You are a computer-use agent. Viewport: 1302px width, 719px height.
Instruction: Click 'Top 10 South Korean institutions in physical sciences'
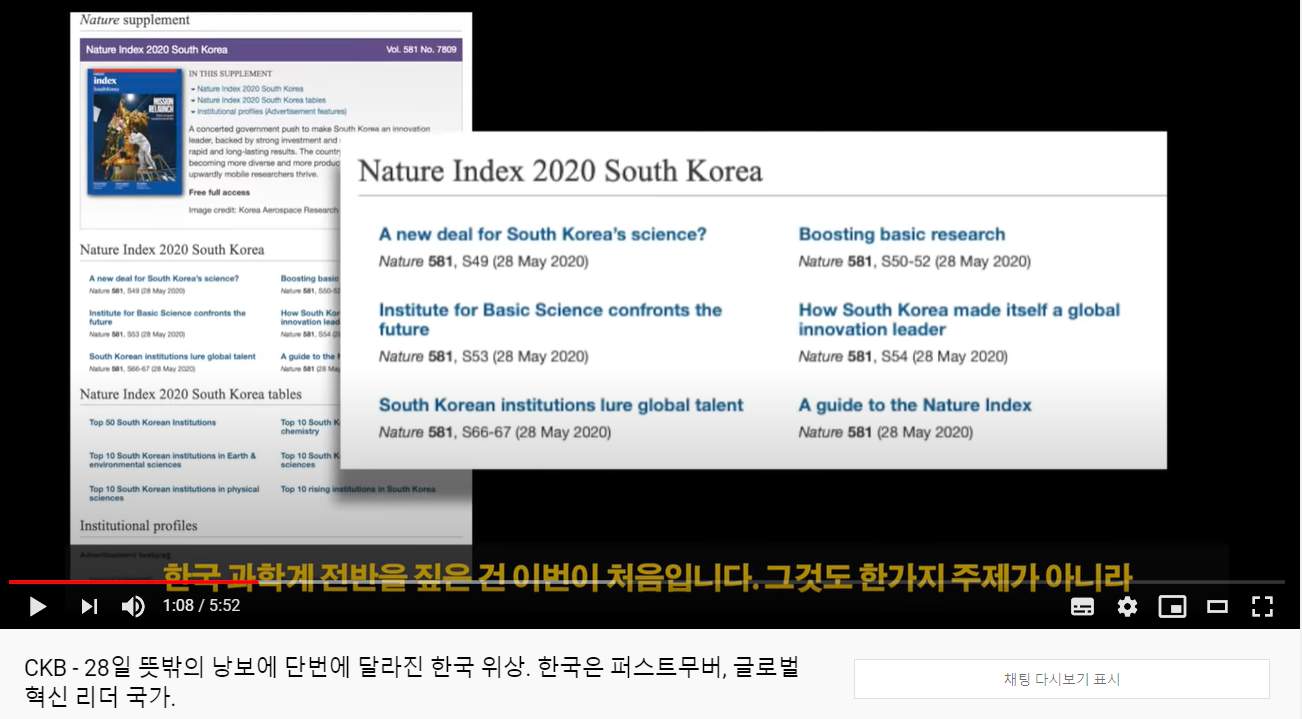pyautogui.click(x=174, y=494)
